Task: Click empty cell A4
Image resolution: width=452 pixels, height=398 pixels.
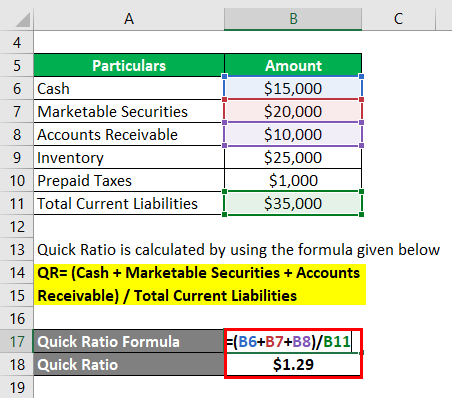Action: click(129, 42)
